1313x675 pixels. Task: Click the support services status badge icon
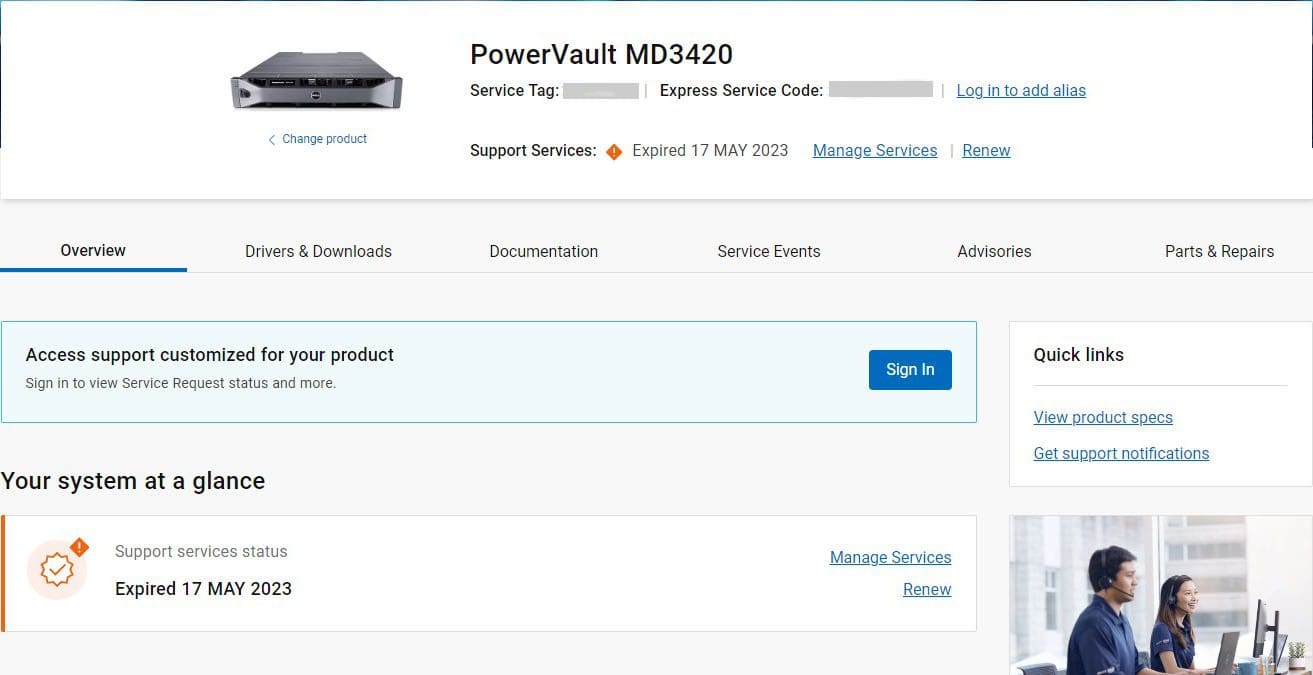58,569
